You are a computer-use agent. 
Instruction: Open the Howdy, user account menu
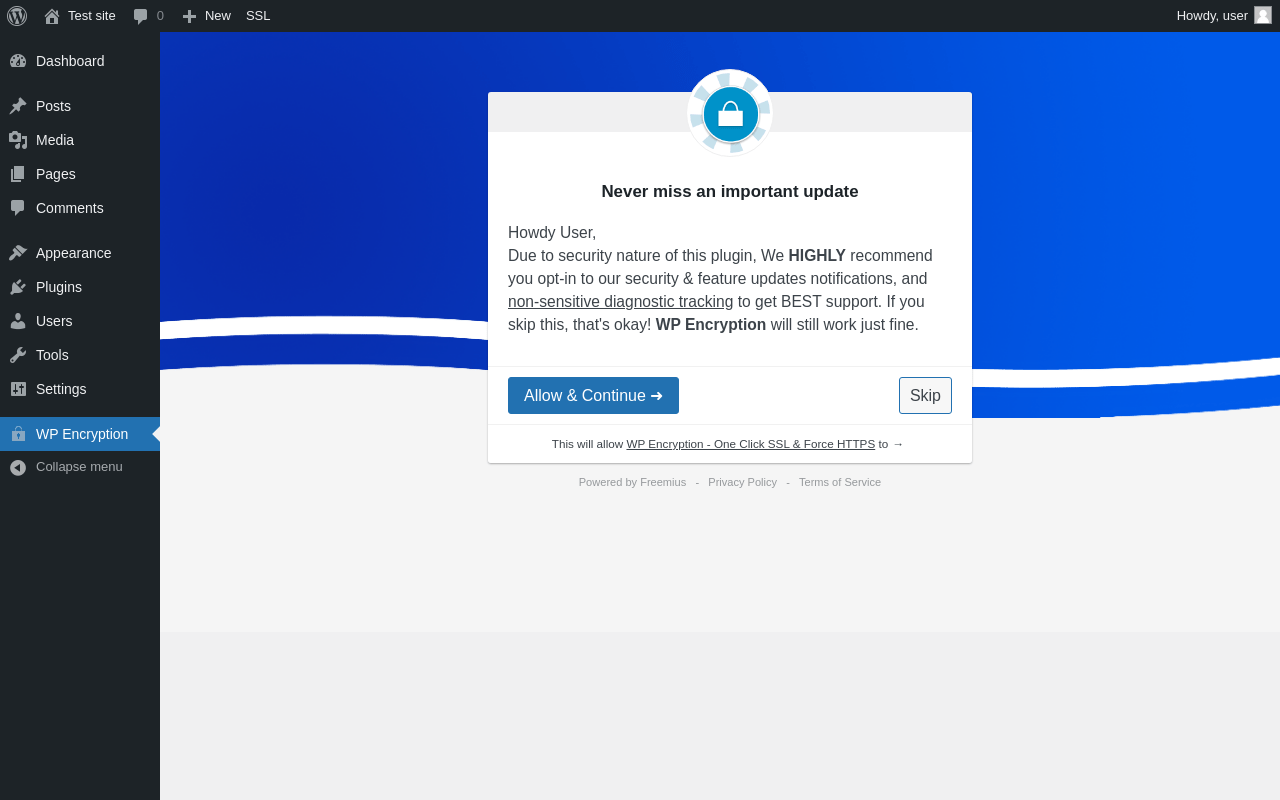click(x=1224, y=16)
